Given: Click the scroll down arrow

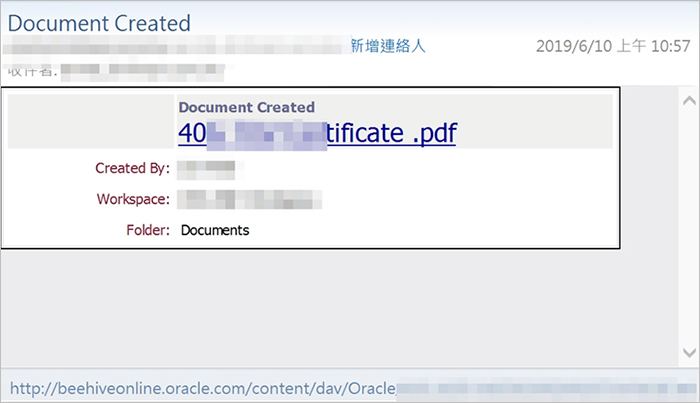Looking at the screenshot, I should pyautogui.click(x=688, y=353).
